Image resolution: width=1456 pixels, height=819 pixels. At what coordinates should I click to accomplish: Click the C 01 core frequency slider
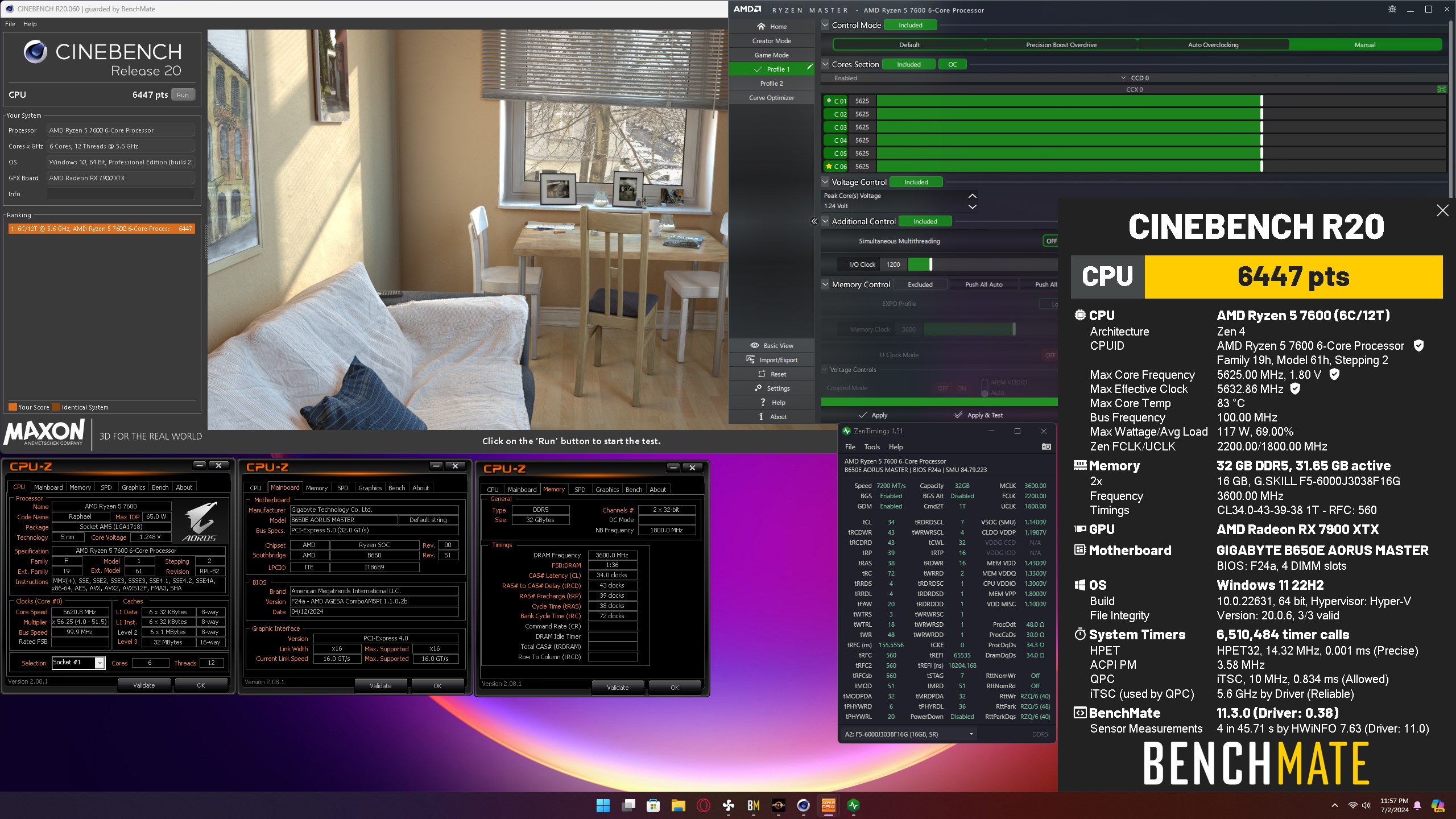click(x=1161, y=101)
